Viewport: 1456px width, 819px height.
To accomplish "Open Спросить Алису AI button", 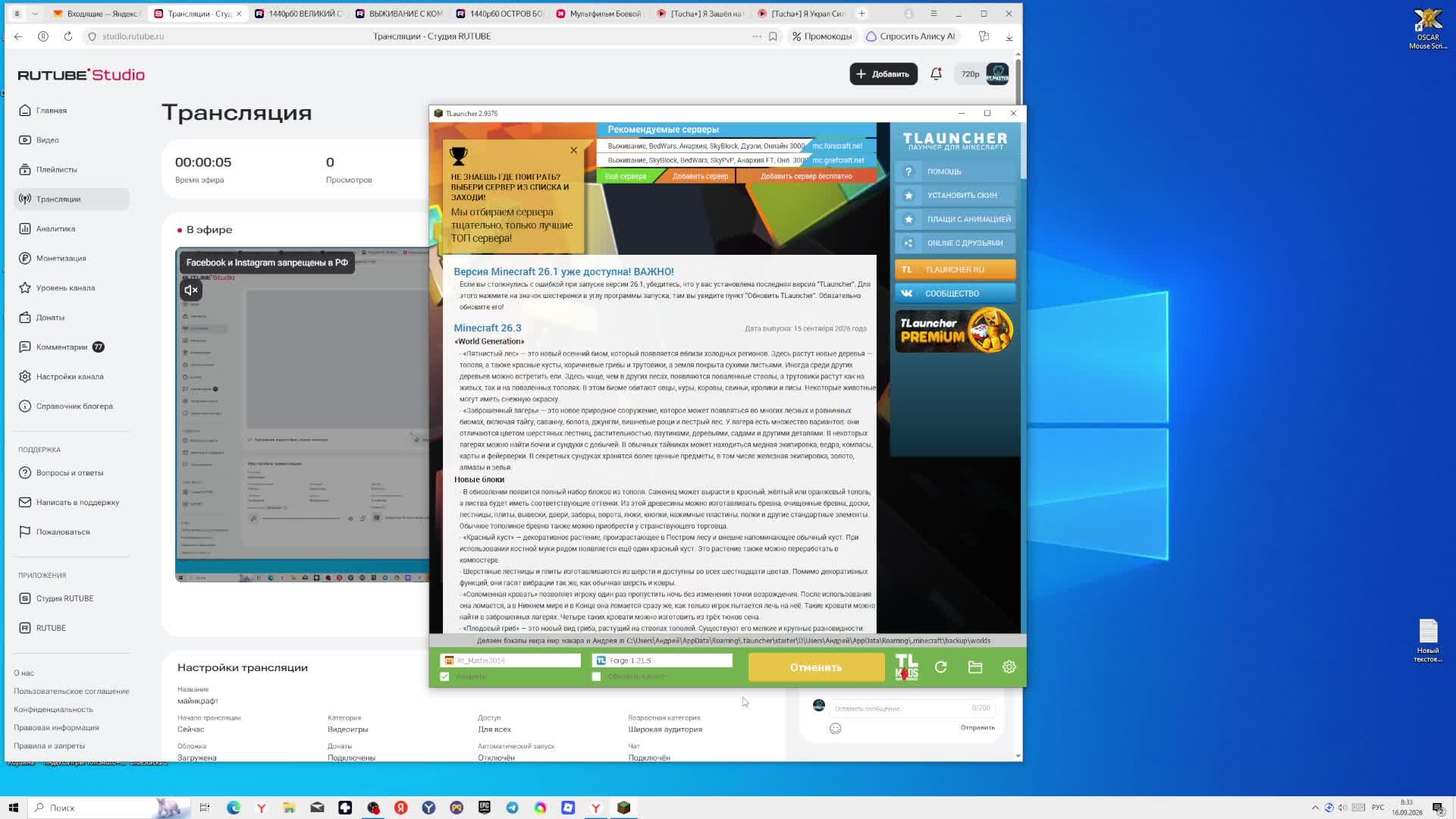I will click(911, 36).
